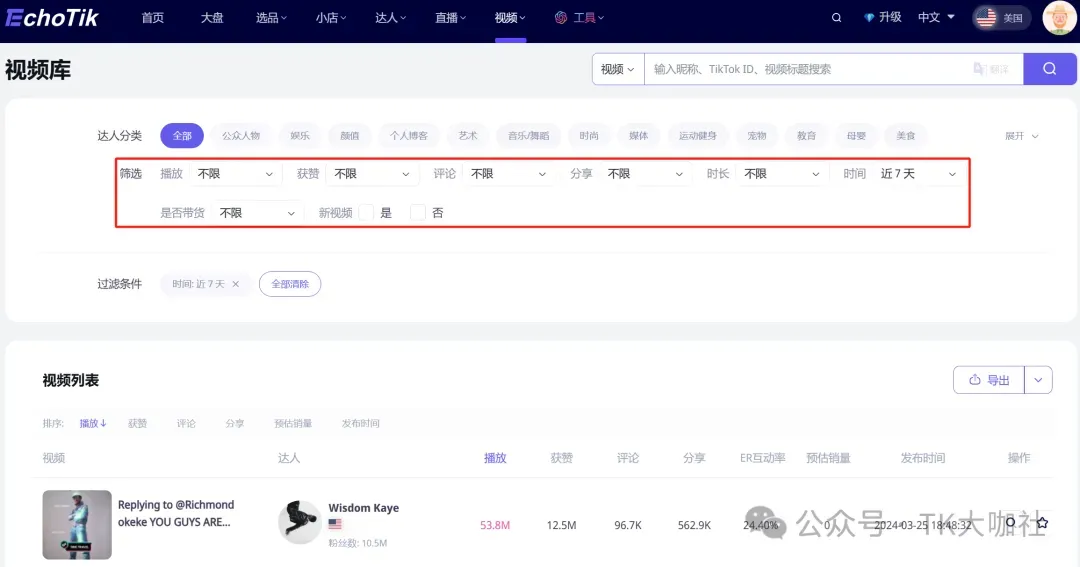Select the 音乐/舞蹈 category
1080x567 pixels.
(528, 136)
